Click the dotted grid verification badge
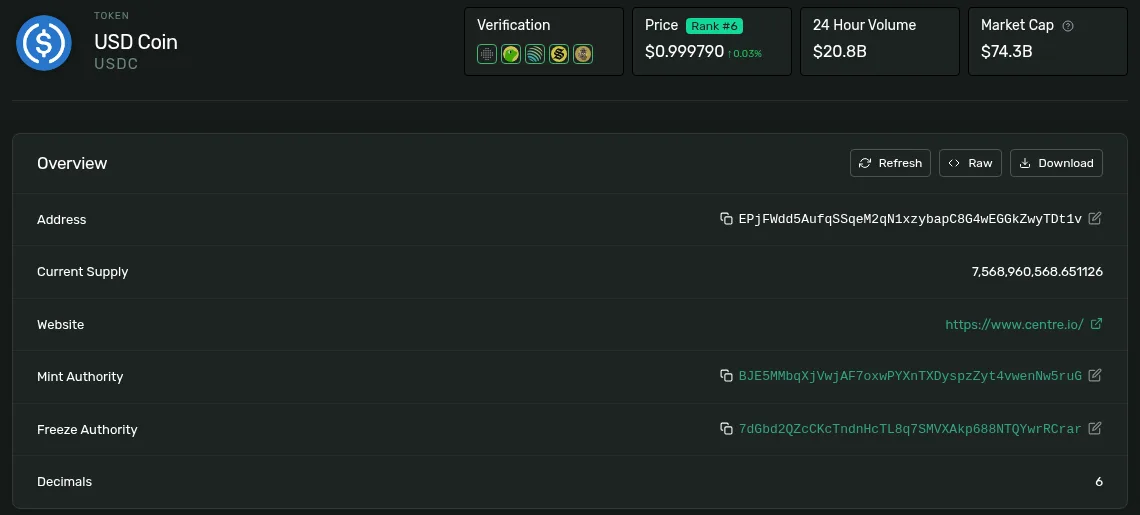This screenshot has width=1140, height=515. click(x=487, y=54)
